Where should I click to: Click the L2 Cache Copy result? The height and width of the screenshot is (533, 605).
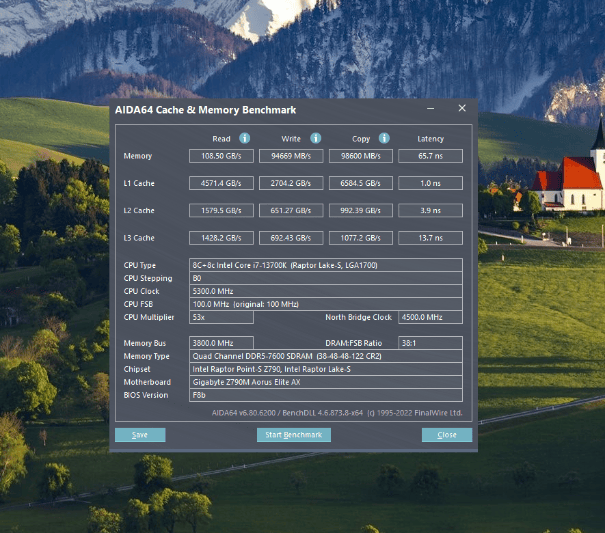(360, 211)
